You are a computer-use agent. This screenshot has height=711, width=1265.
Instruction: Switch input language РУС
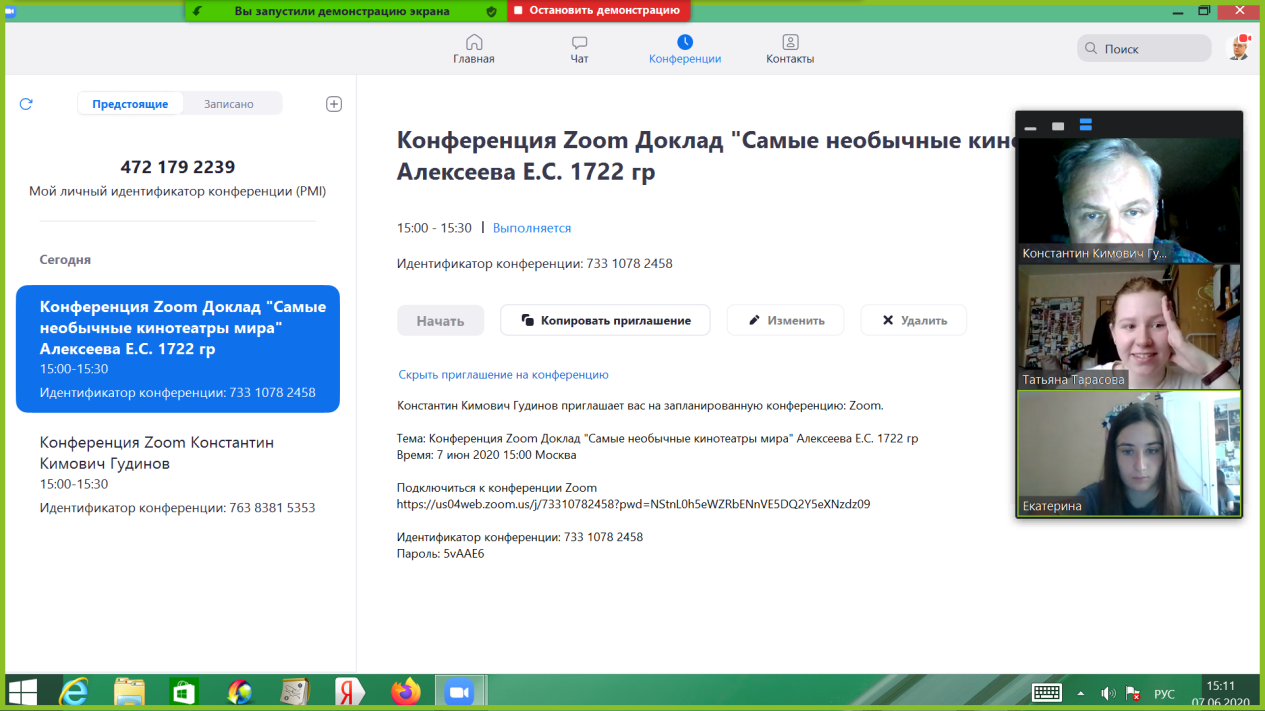1164,693
